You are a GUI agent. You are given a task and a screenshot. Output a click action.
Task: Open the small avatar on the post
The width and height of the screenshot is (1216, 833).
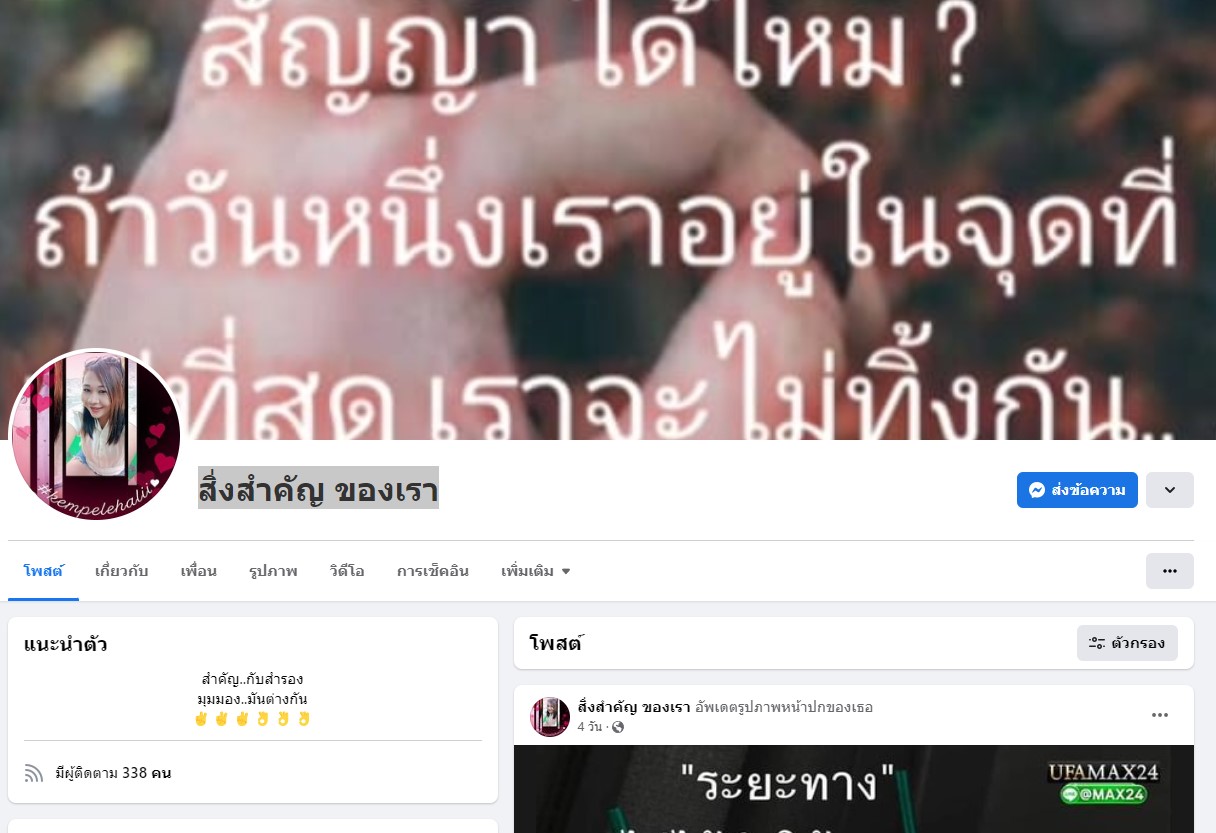tap(550, 717)
